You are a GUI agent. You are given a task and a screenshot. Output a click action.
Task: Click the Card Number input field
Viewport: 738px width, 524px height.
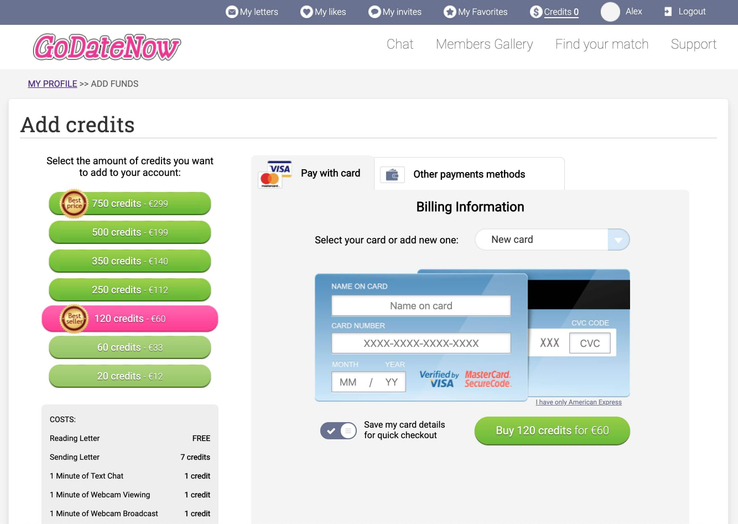(421, 343)
